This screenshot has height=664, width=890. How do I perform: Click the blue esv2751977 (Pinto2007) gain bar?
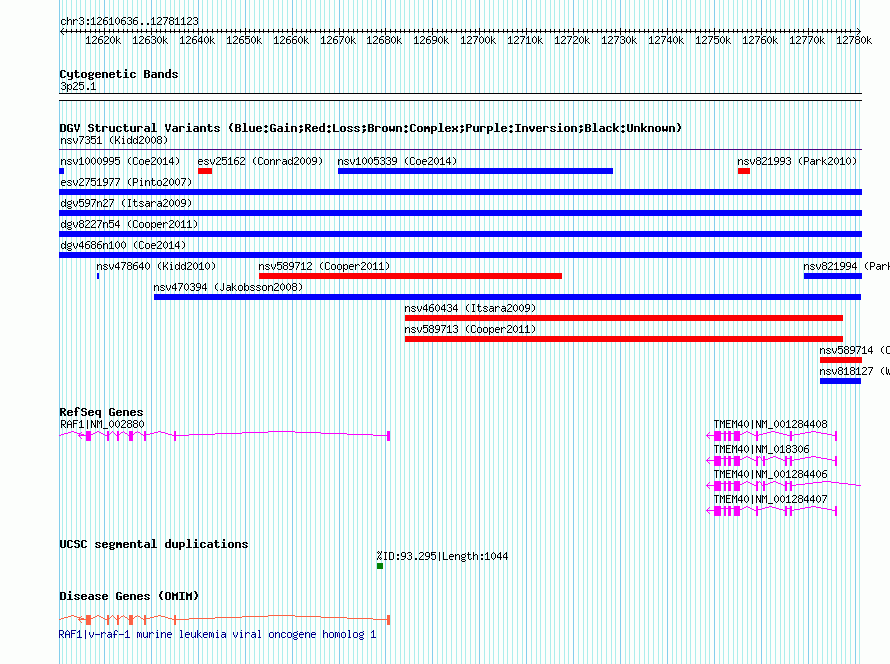(460, 192)
